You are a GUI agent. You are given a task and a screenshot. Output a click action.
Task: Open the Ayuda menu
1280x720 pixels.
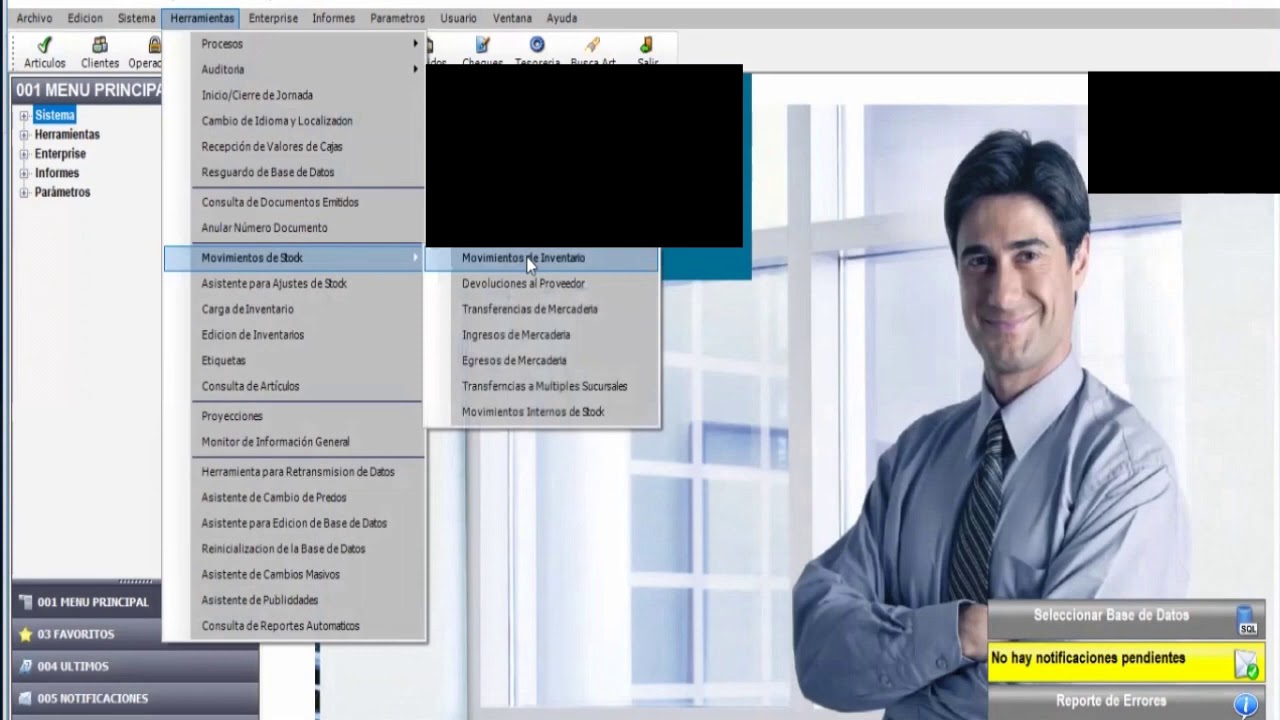coord(562,18)
